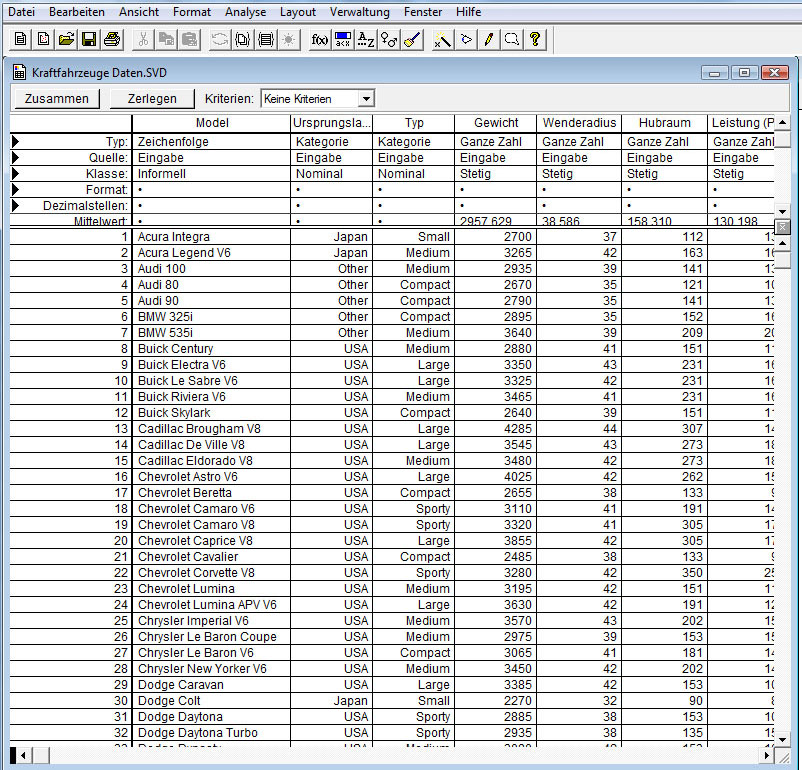Click the header pane scroll-down arrow
The width and height of the screenshot is (802, 770).
783,212
